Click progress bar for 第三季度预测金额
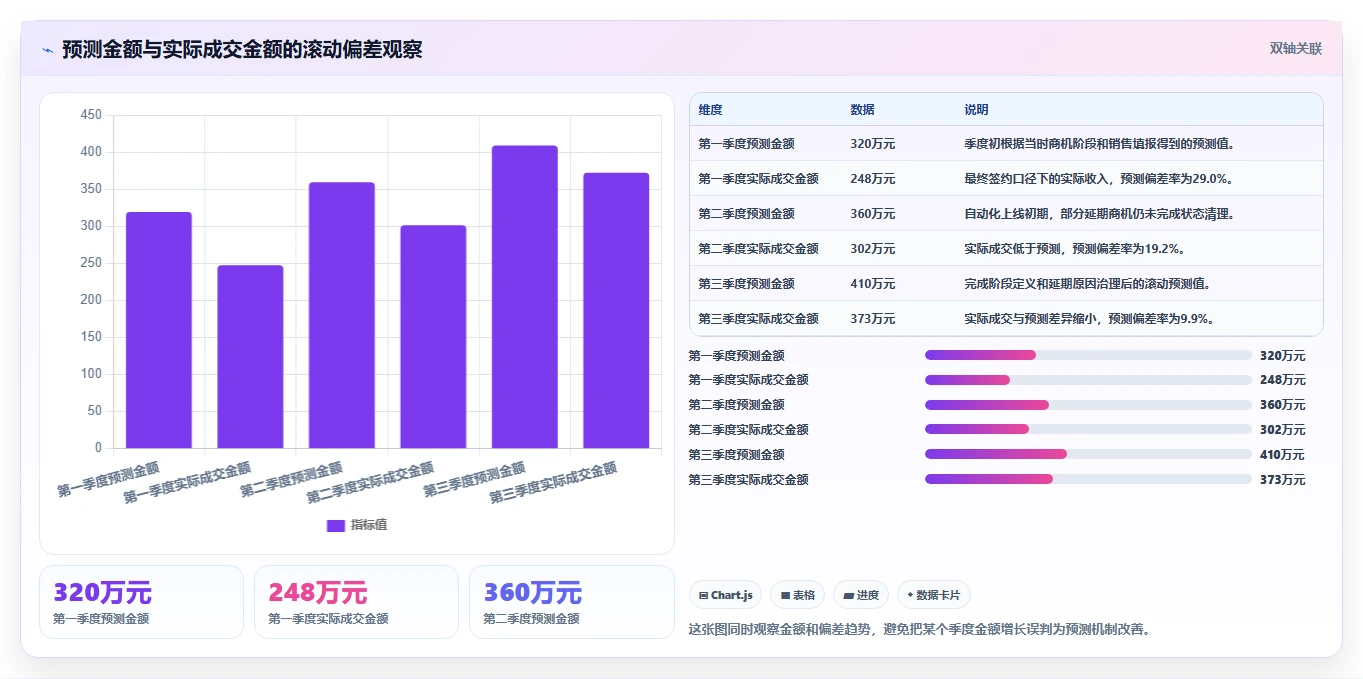The height and width of the screenshot is (679, 1363). point(1088,455)
